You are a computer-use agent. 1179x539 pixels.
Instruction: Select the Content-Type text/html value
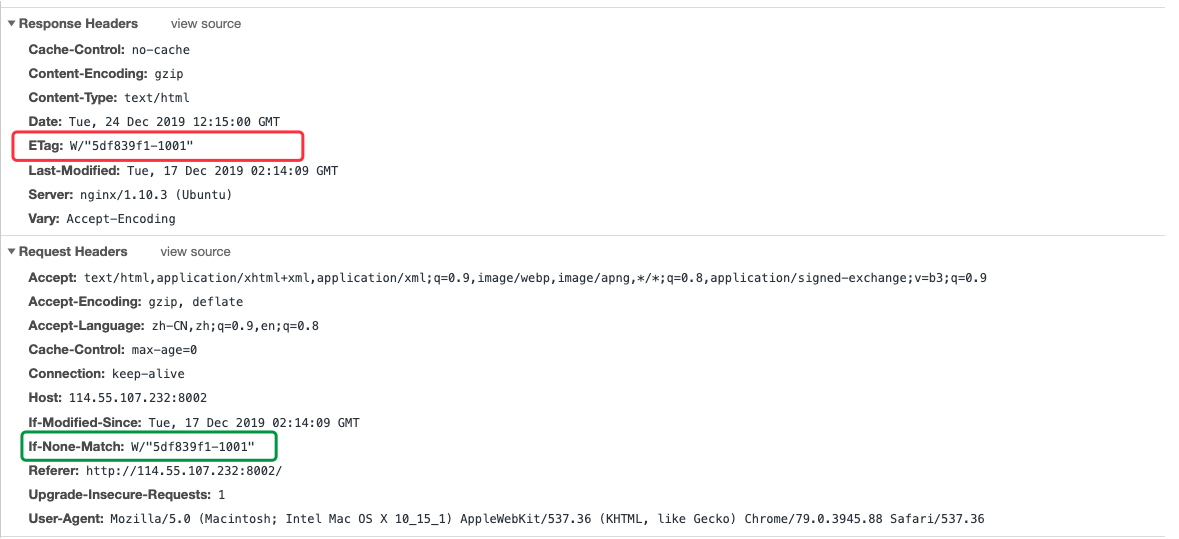click(x=156, y=98)
